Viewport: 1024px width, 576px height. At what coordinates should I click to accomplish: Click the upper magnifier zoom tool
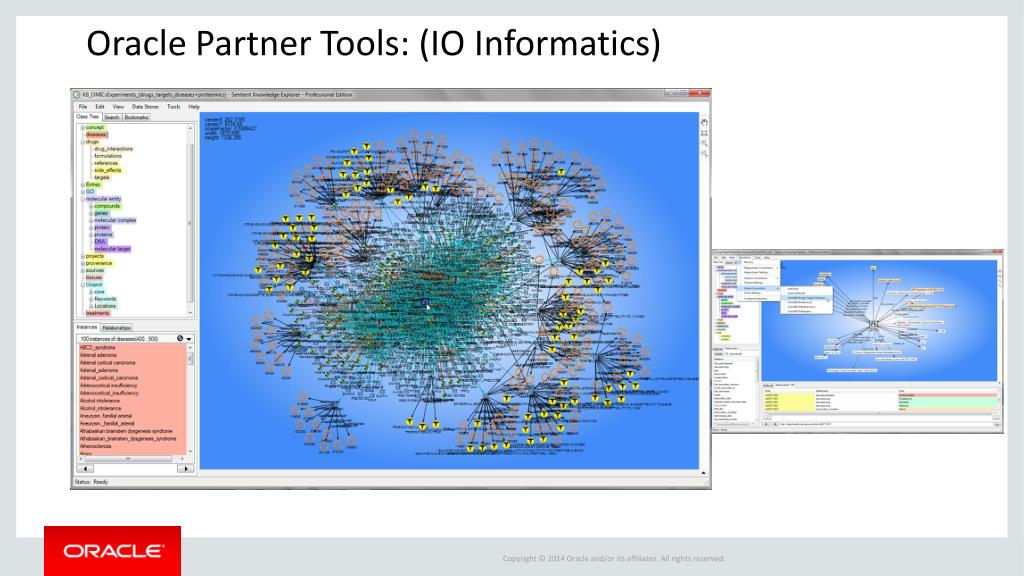(x=704, y=143)
